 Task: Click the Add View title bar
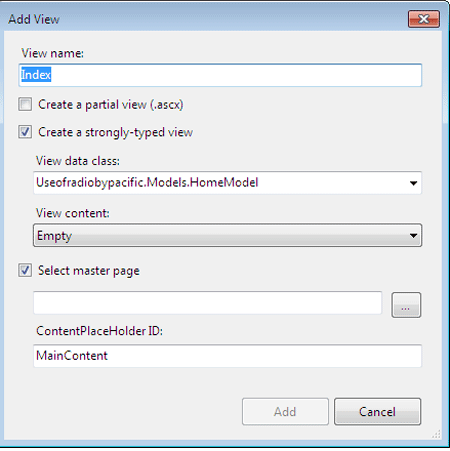[207, 19]
